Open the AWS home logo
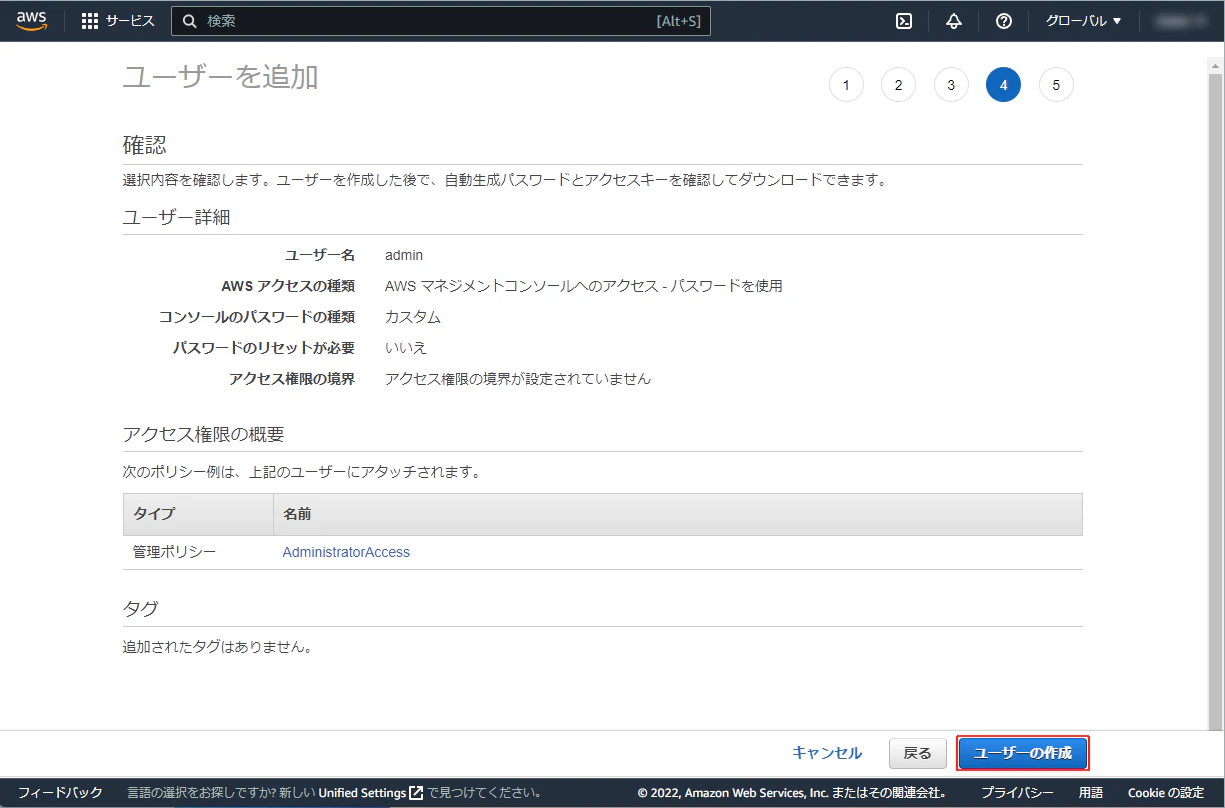Image resolution: width=1225 pixels, height=808 pixels. pos(31,21)
